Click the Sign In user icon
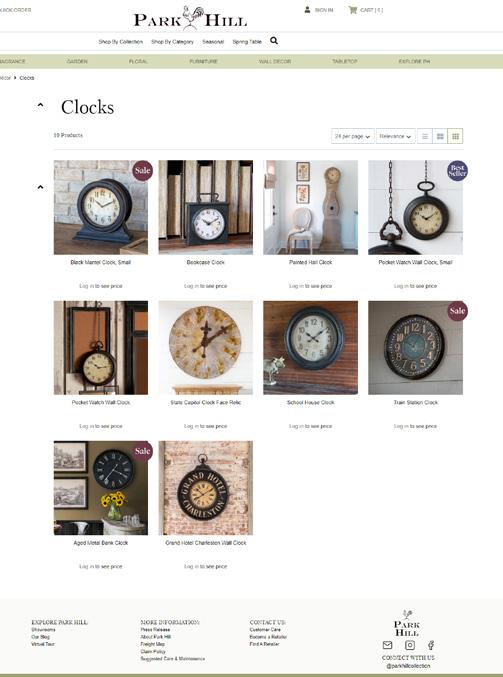 [x=307, y=9]
